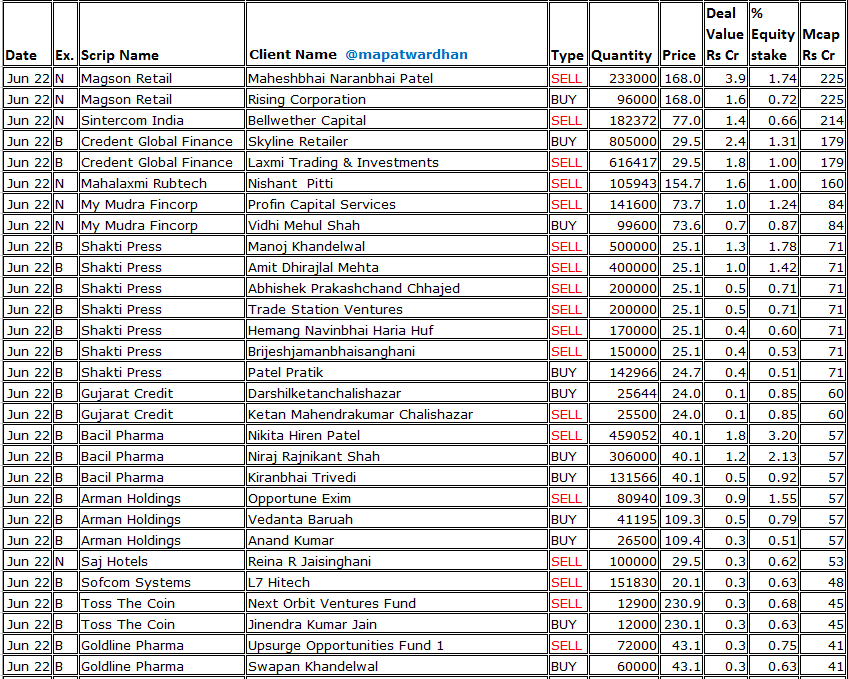
Task: Select the price 230.9 cell
Action: click(x=681, y=604)
